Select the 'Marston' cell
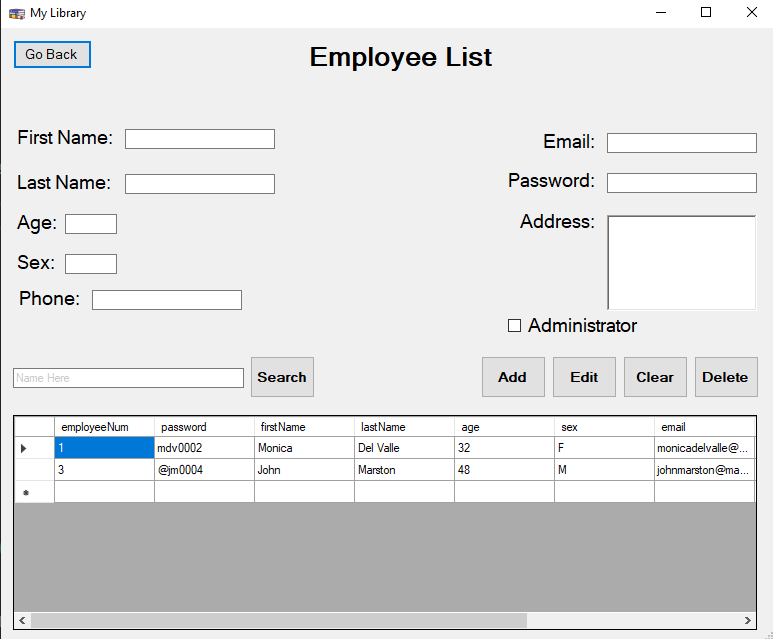This screenshot has height=639, width=773. [404, 470]
